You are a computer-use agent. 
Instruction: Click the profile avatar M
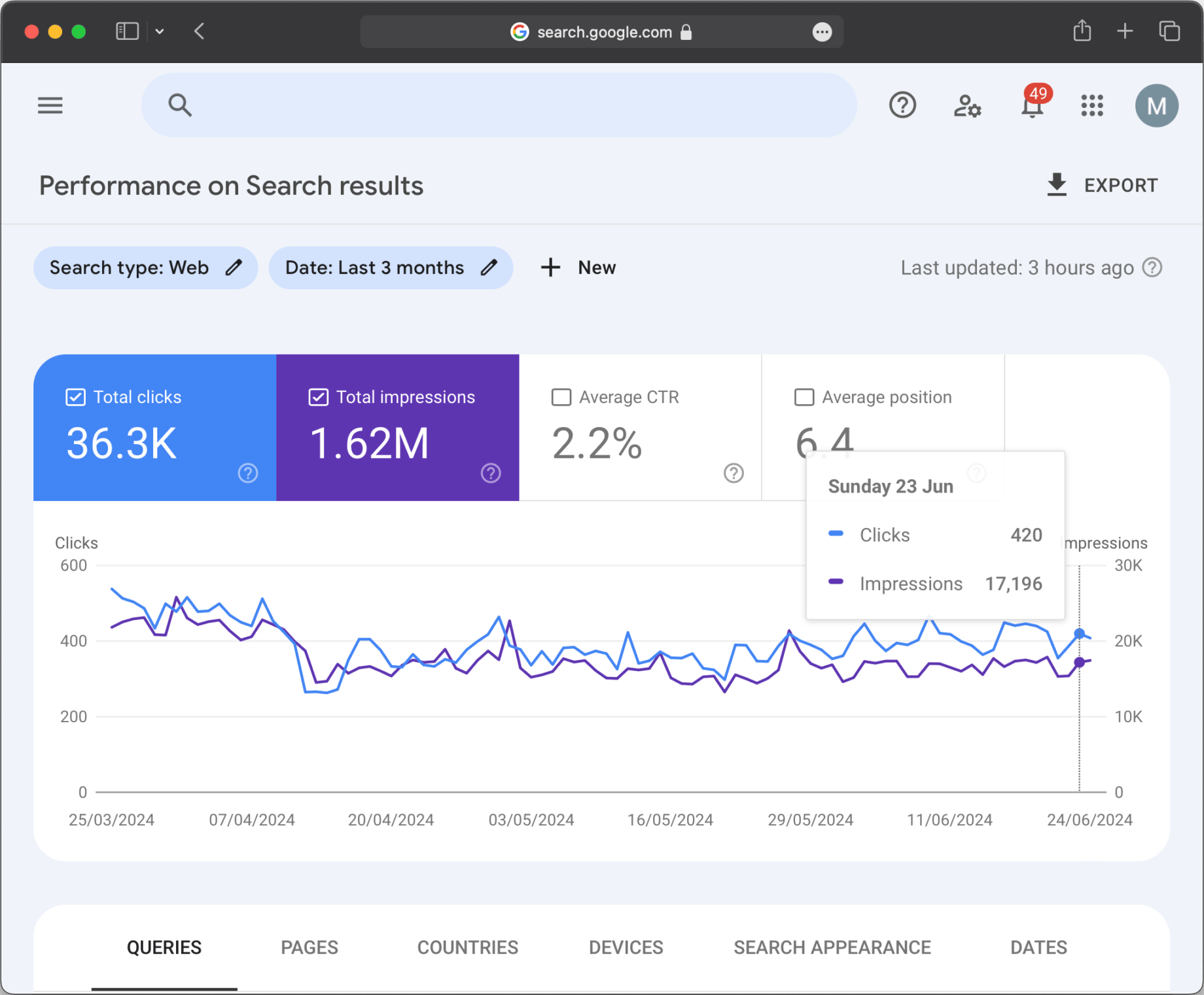[1156, 105]
